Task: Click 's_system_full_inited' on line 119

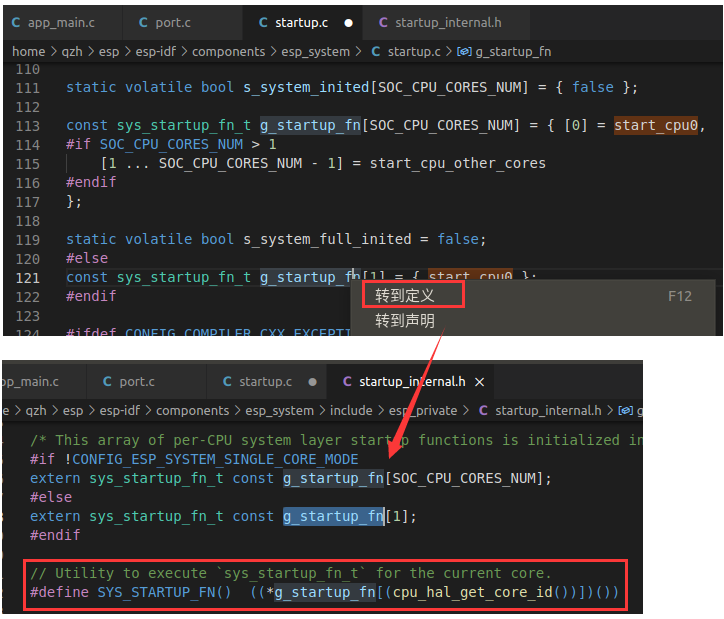Action: click(x=327, y=239)
